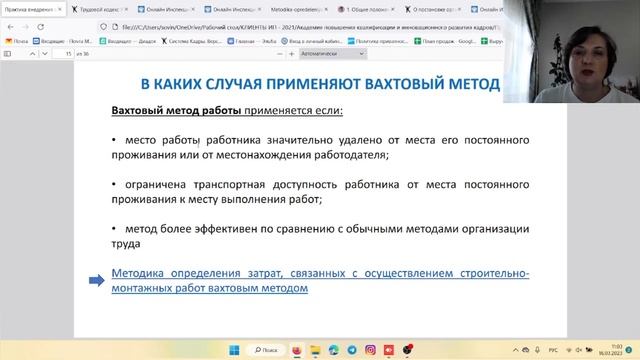
Task: Click the file page icon in address bar
Action: click(x=115, y=27)
